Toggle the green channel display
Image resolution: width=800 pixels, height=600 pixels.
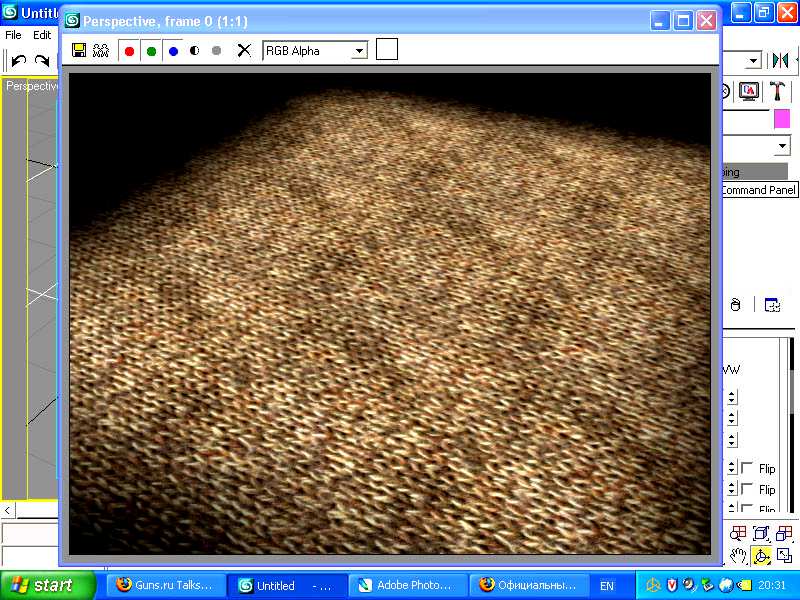(151, 50)
